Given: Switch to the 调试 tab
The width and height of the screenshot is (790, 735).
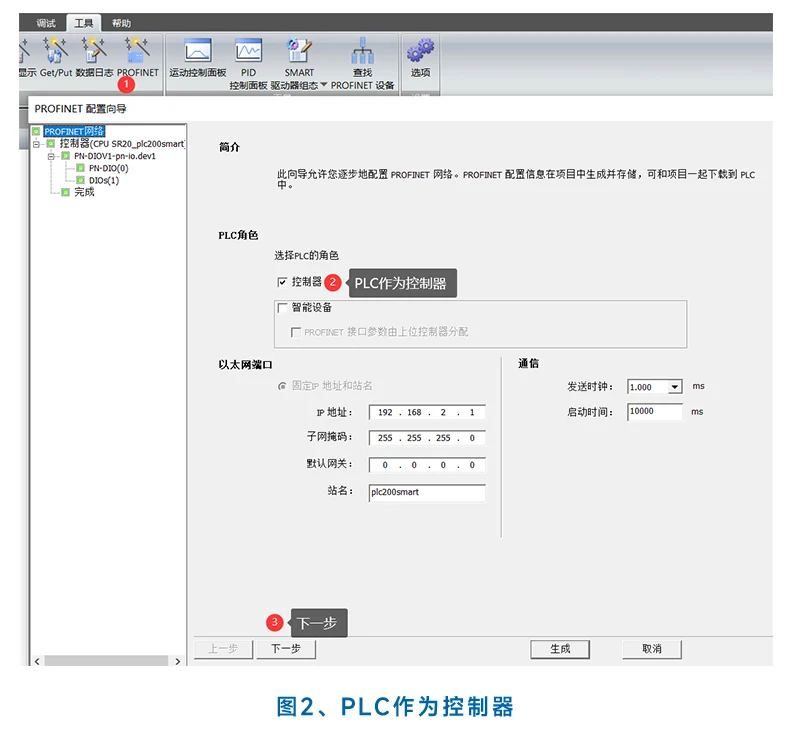Looking at the screenshot, I should 46,23.
